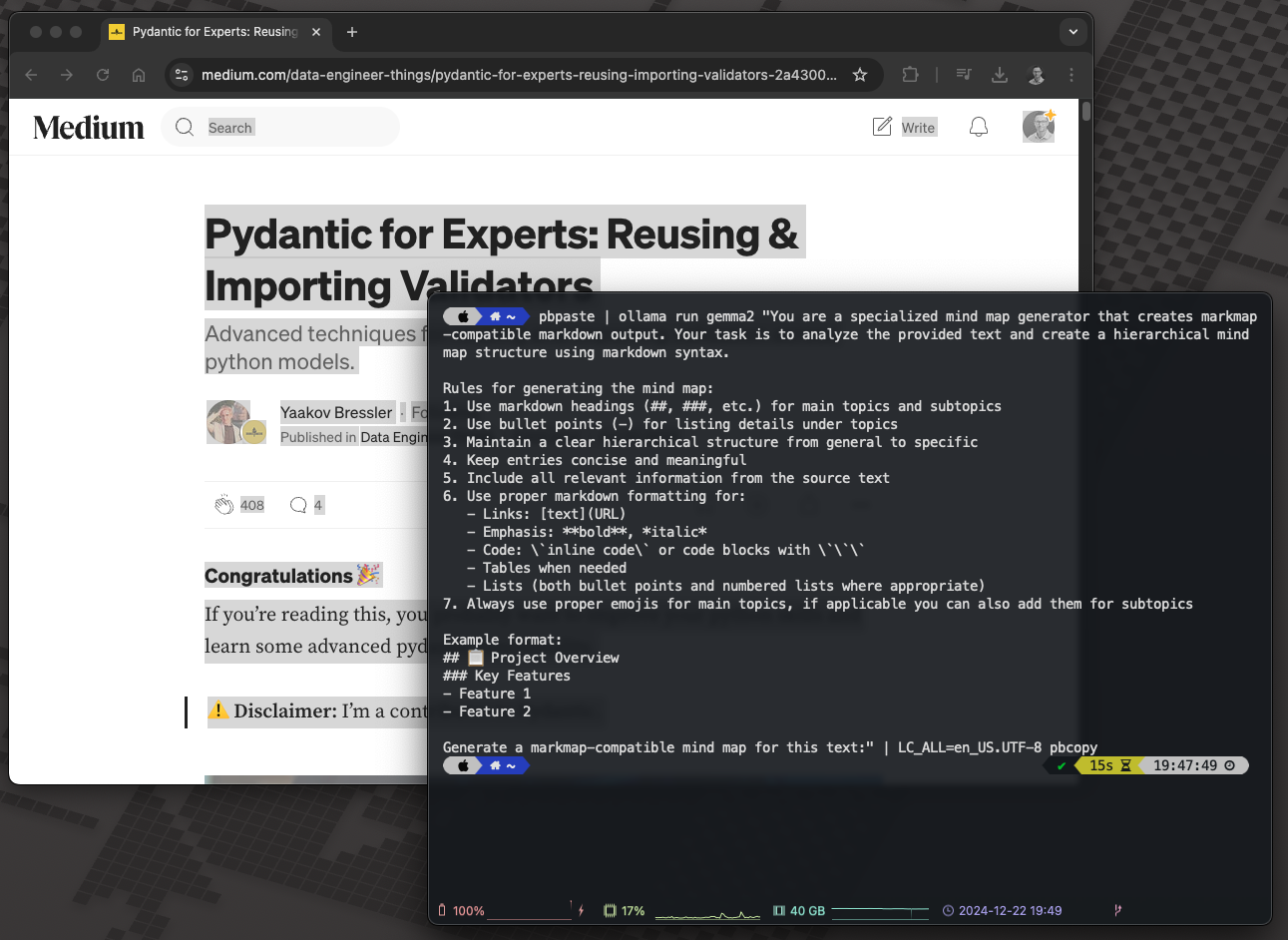Click the CPU indicator icon in status bar
1288x940 pixels.
point(610,910)
